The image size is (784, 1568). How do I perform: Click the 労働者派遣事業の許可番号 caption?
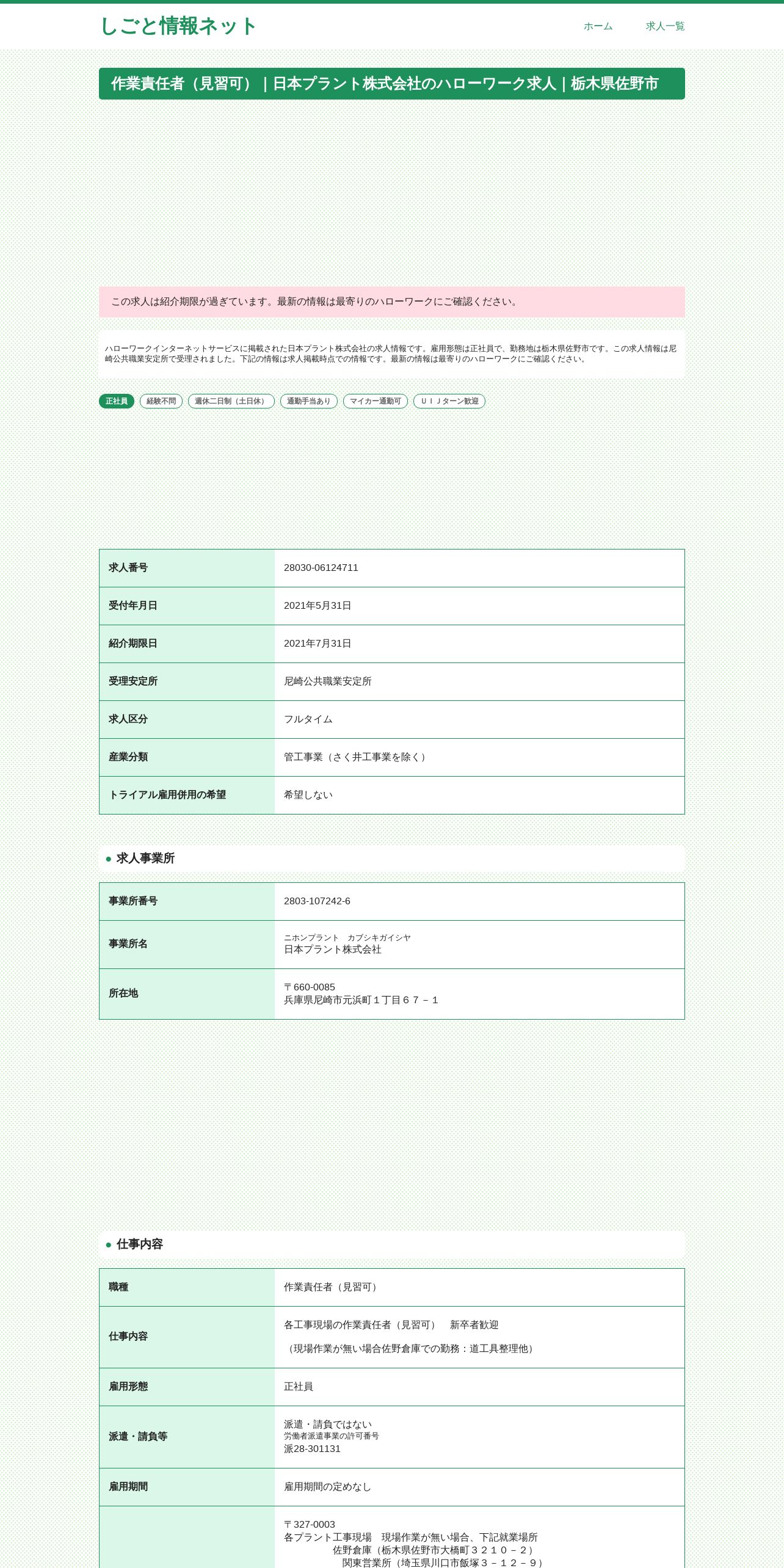tap(332, 1436)
